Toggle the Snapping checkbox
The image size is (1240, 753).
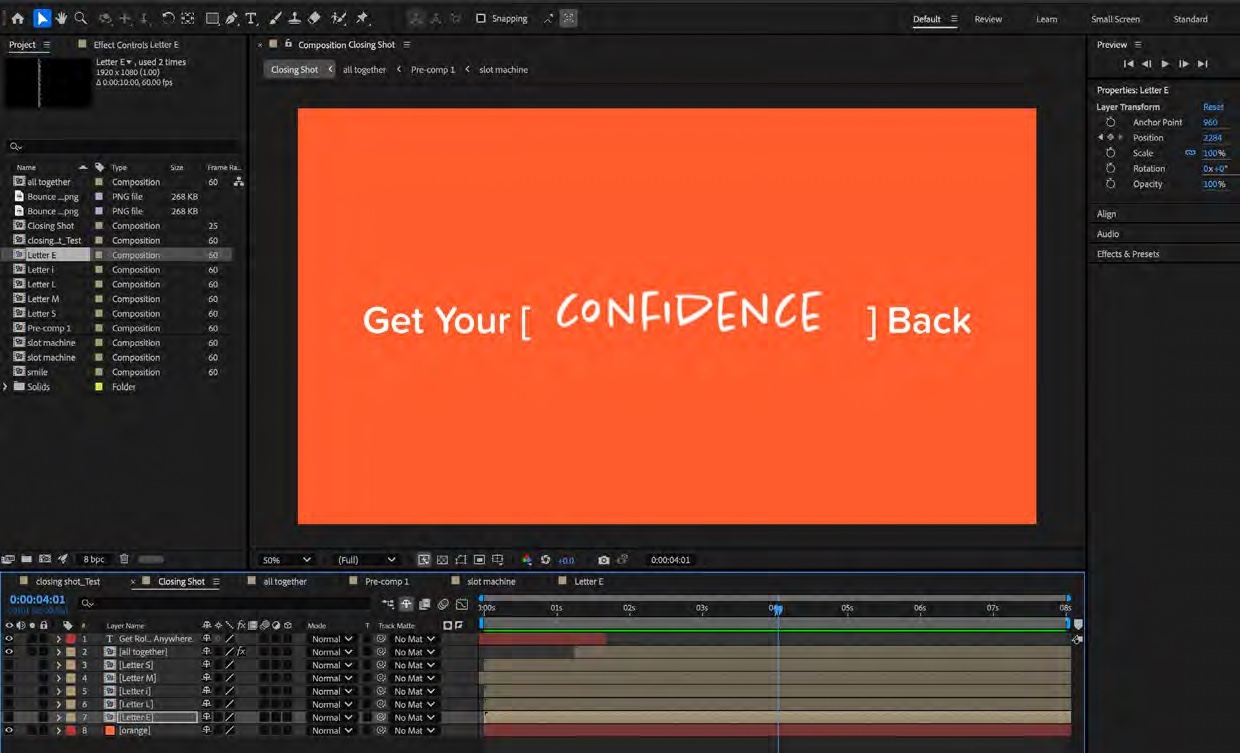click(x=481, y=18)
